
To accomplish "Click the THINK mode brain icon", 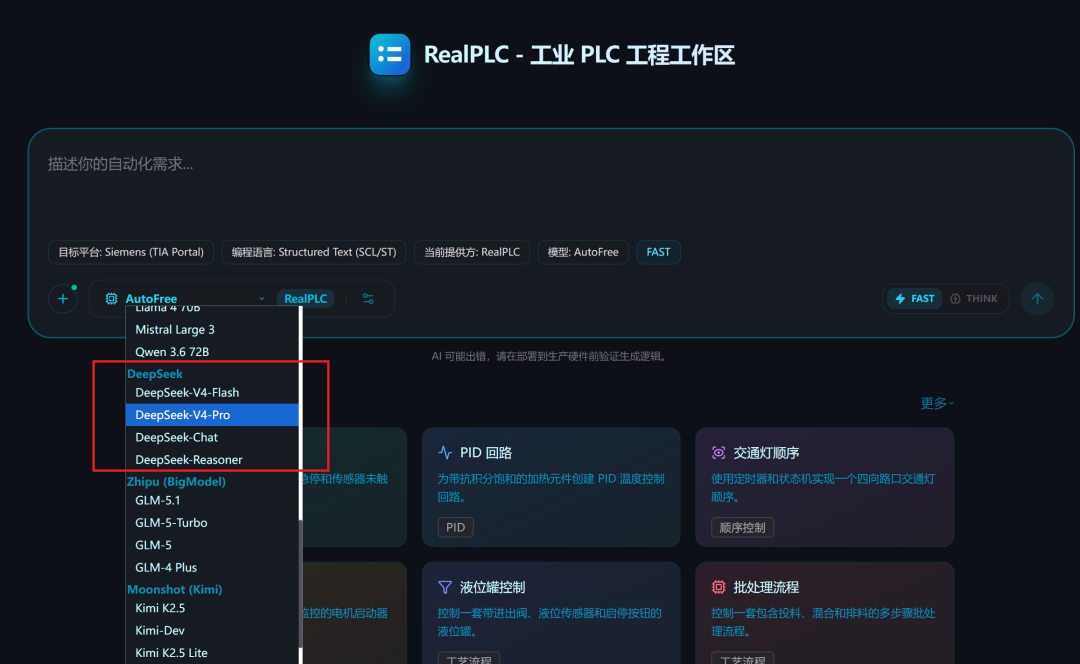I will point(955,299).
